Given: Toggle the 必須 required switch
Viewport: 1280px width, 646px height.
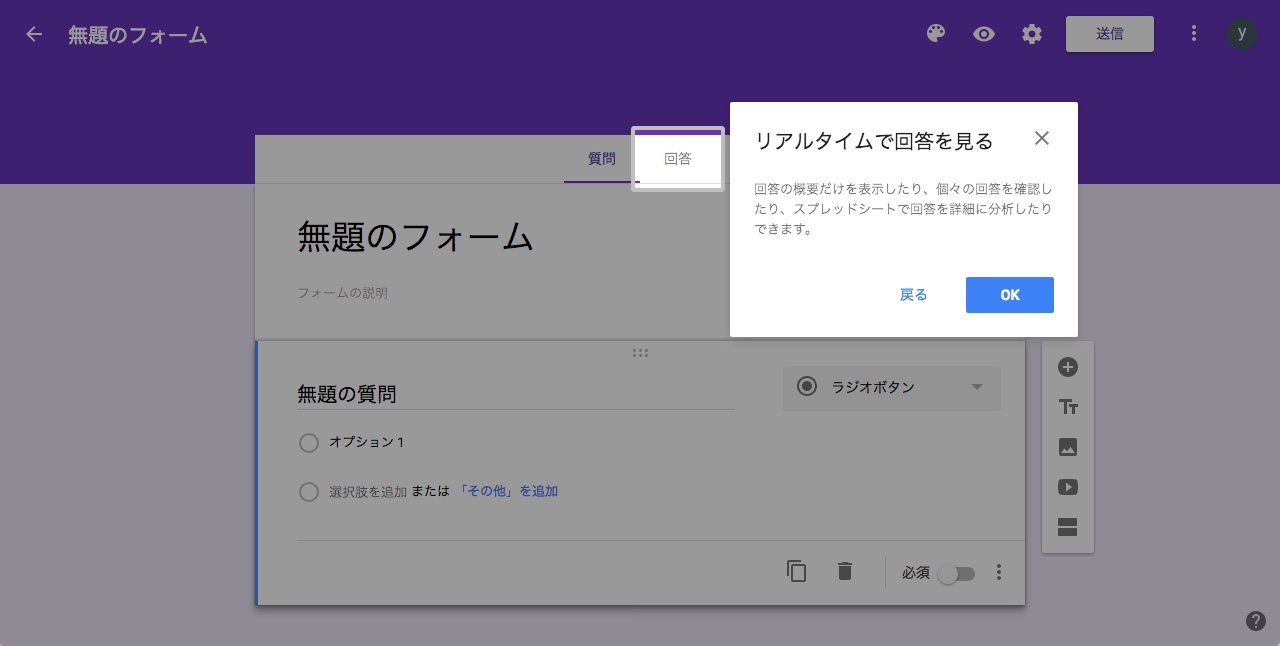Looking at the screenshot, I should (x=956, y=574).
